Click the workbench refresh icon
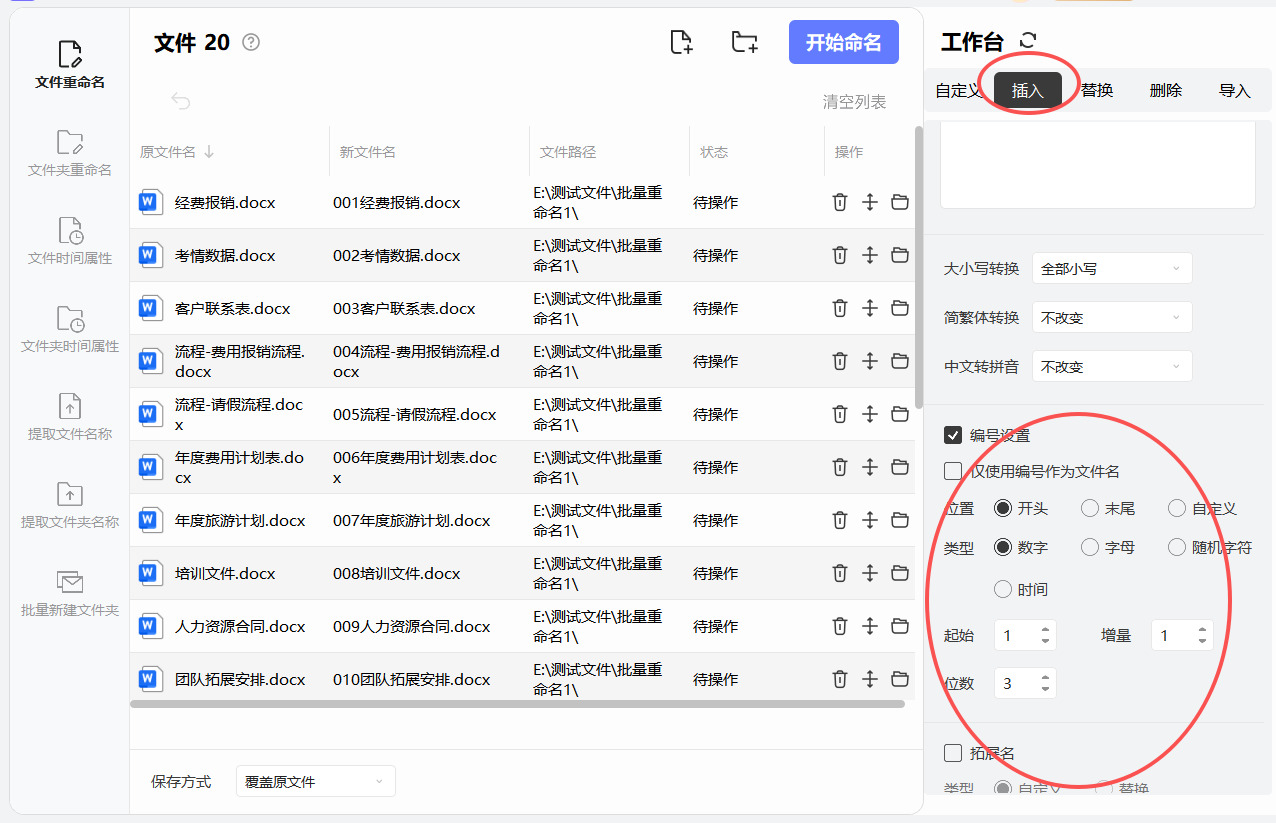 pos(1028,41)
